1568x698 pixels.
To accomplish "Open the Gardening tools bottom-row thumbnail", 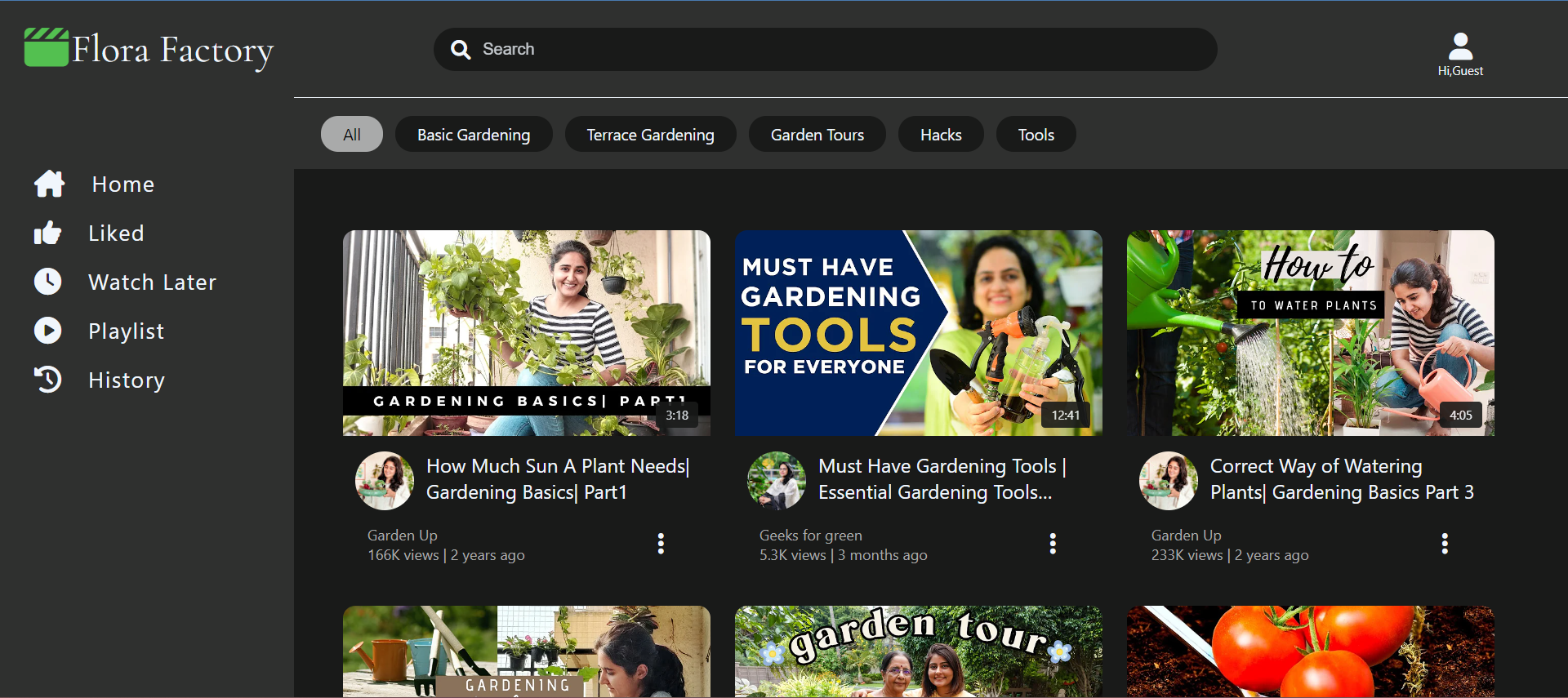I will tap(527, 651).
